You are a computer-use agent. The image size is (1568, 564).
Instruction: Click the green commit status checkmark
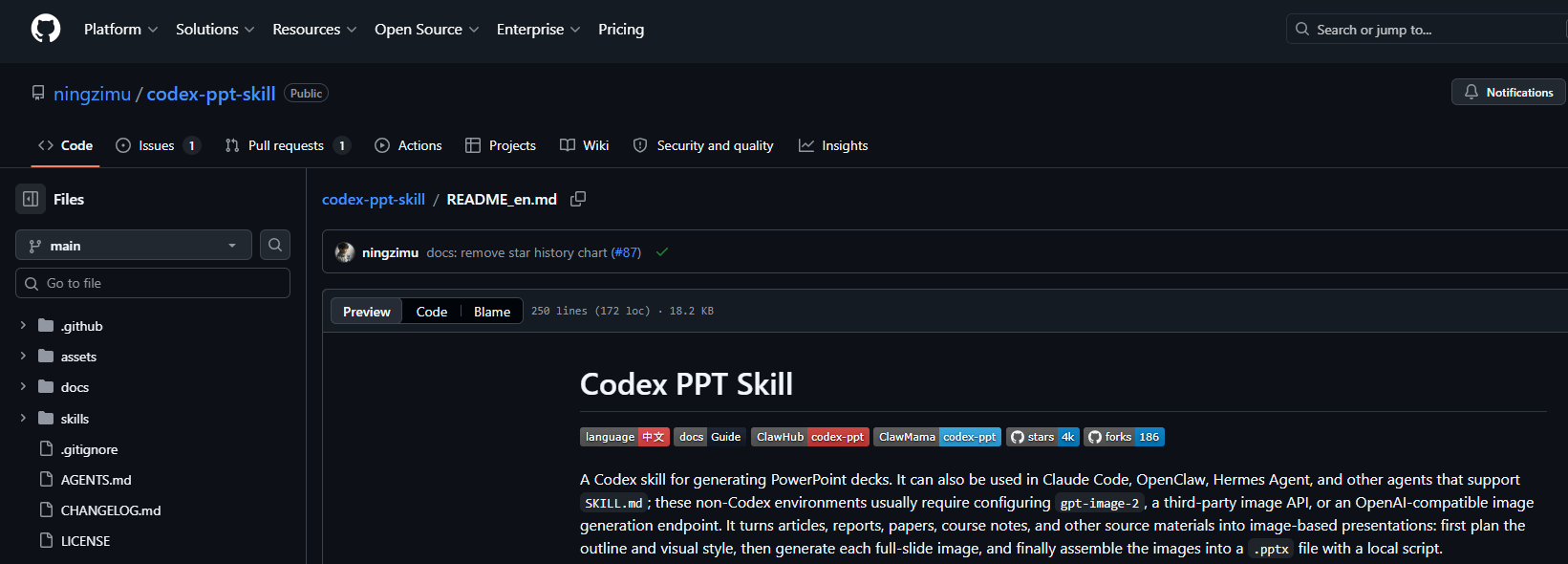click(x=662, y=252)
